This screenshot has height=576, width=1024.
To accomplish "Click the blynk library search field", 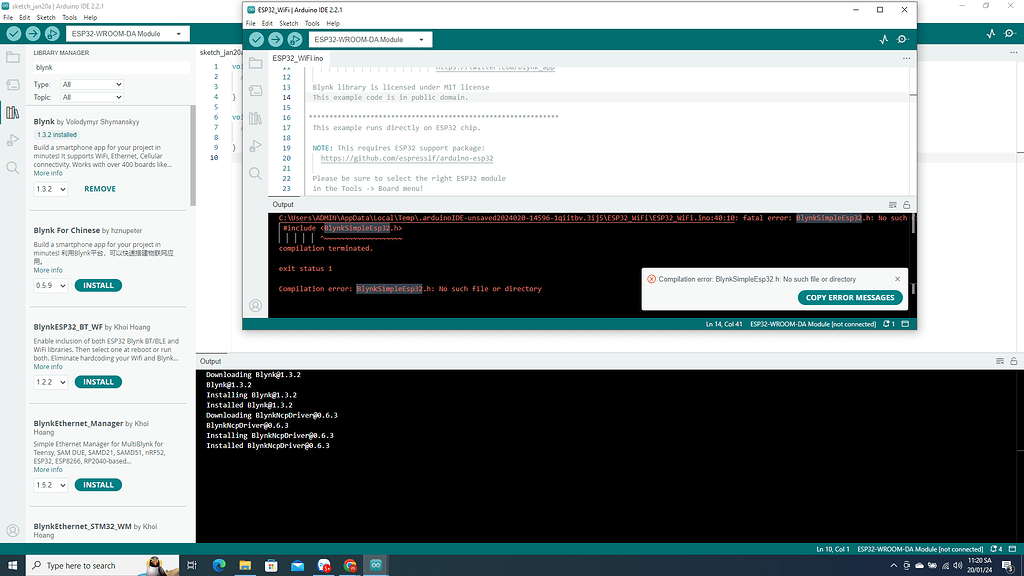I will pos(110,67).
